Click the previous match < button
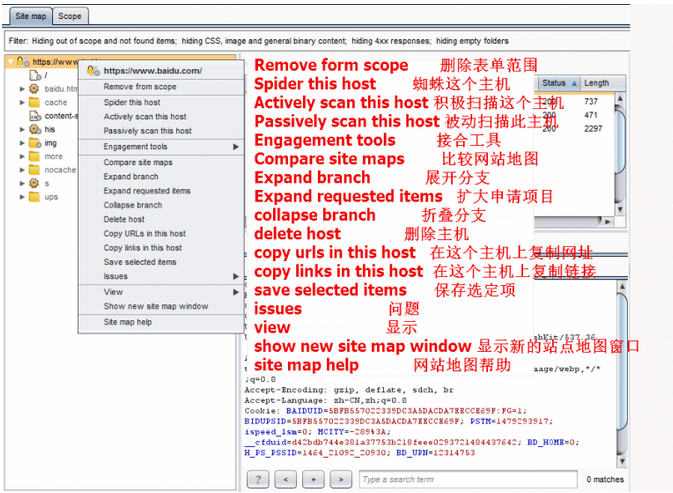673x493 pixels. click(x=285, y=480)
